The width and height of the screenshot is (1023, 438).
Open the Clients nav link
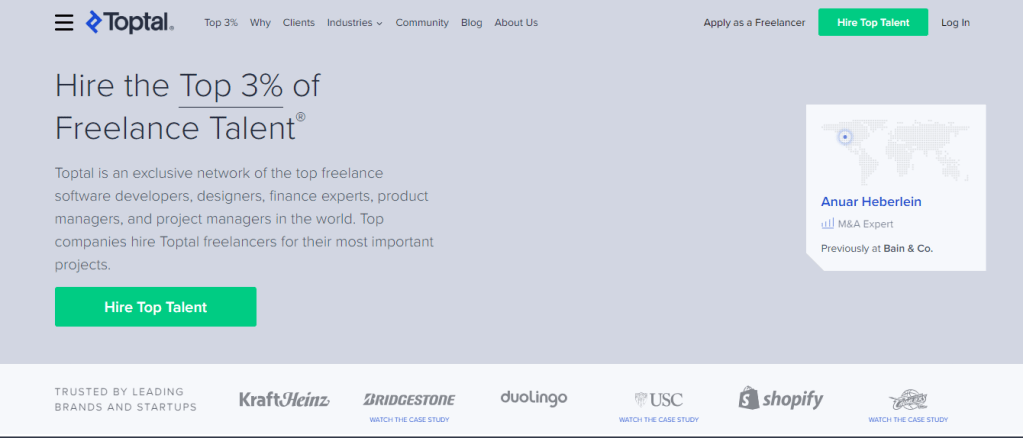tap(298, 22)
